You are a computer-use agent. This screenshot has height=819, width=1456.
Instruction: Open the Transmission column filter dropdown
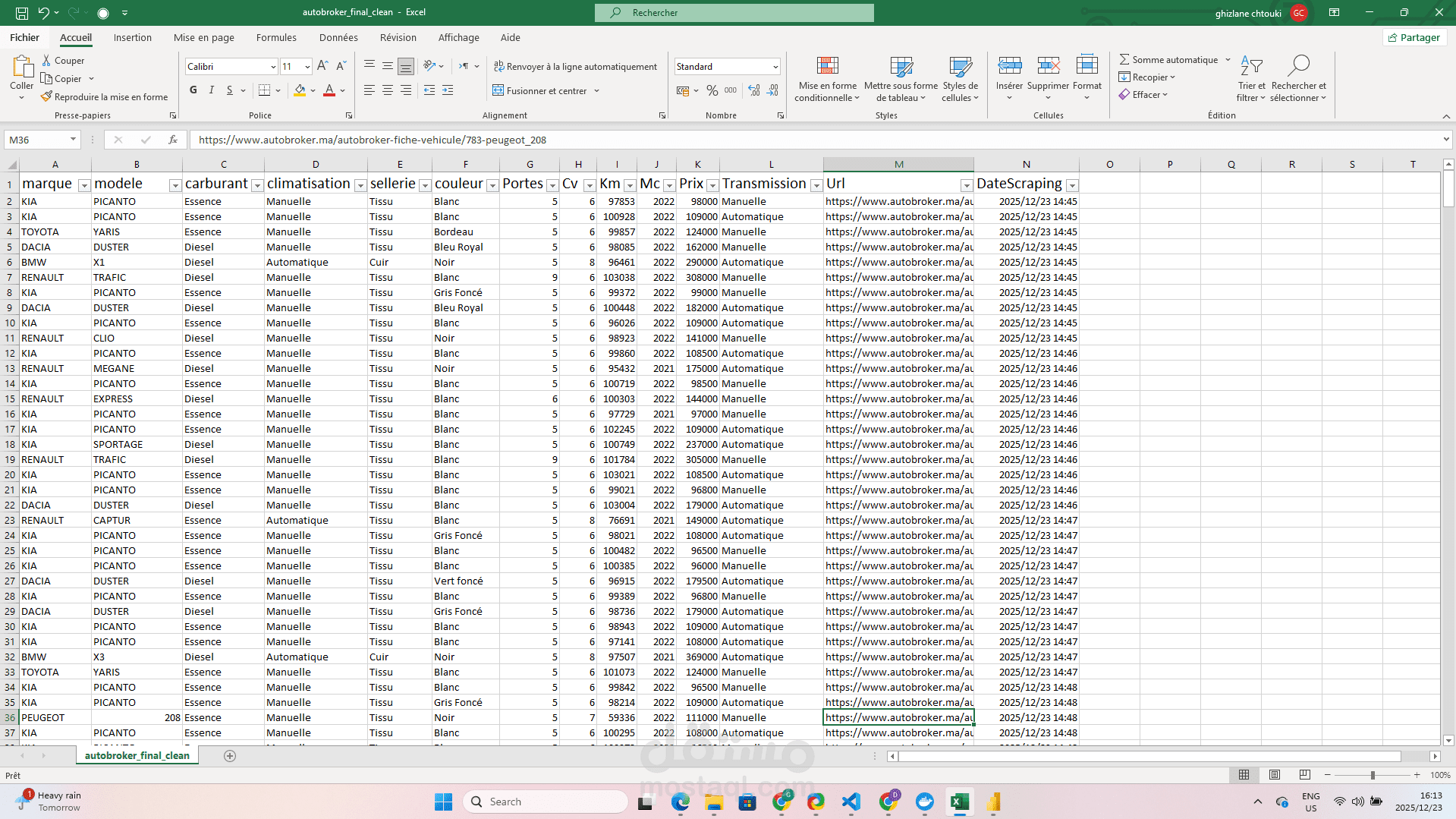[816, 185]
